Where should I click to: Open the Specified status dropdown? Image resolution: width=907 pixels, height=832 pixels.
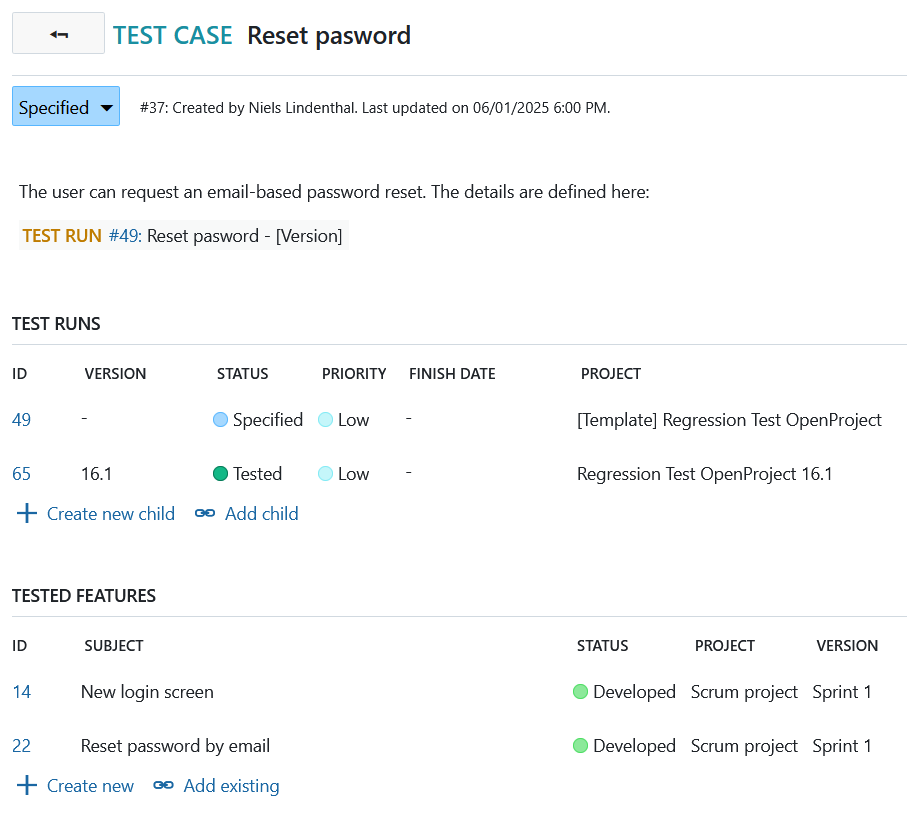tap(65, 106)
